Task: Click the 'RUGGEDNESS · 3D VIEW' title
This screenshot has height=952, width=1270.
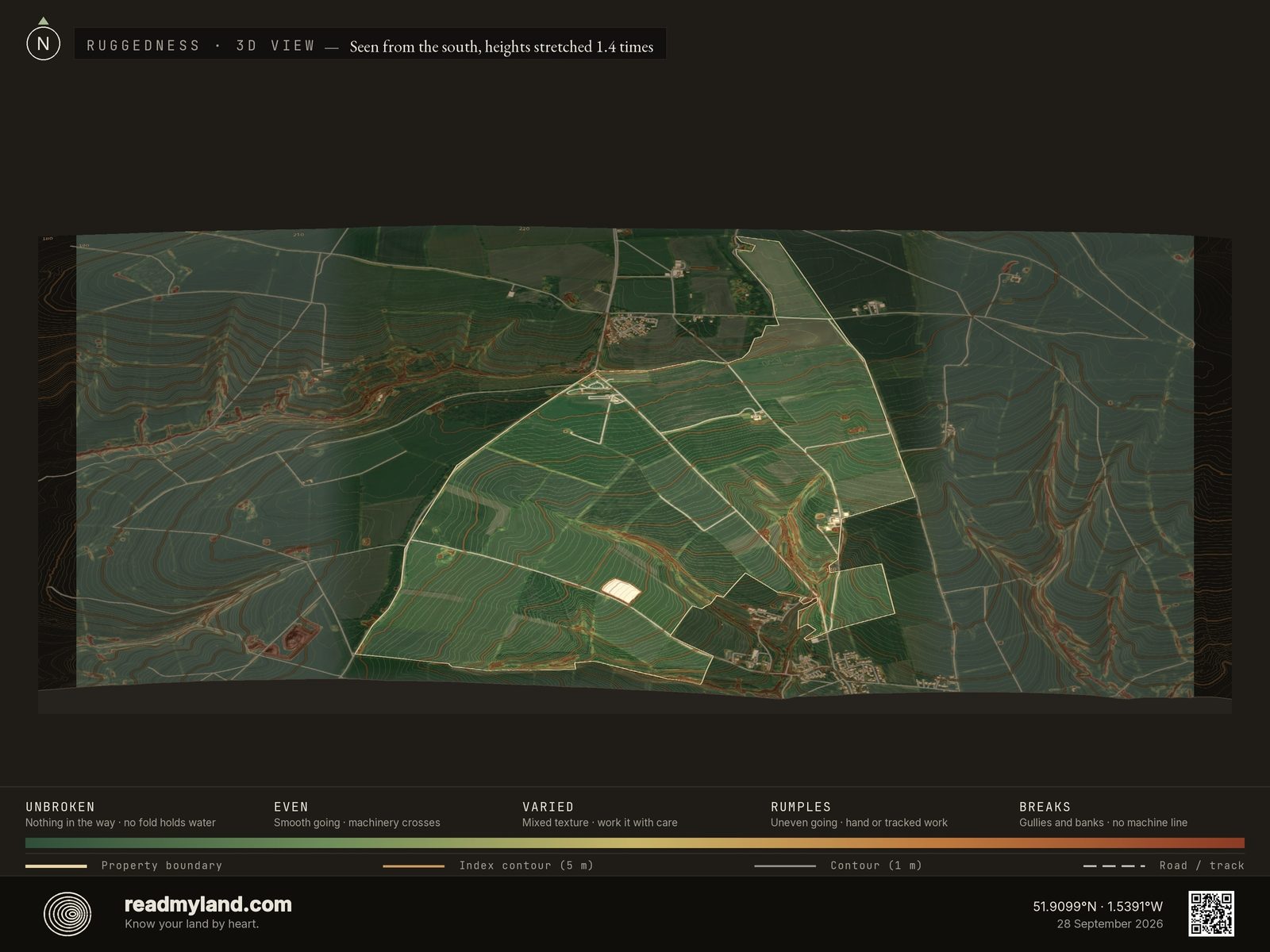Action: tap(201, 46)
